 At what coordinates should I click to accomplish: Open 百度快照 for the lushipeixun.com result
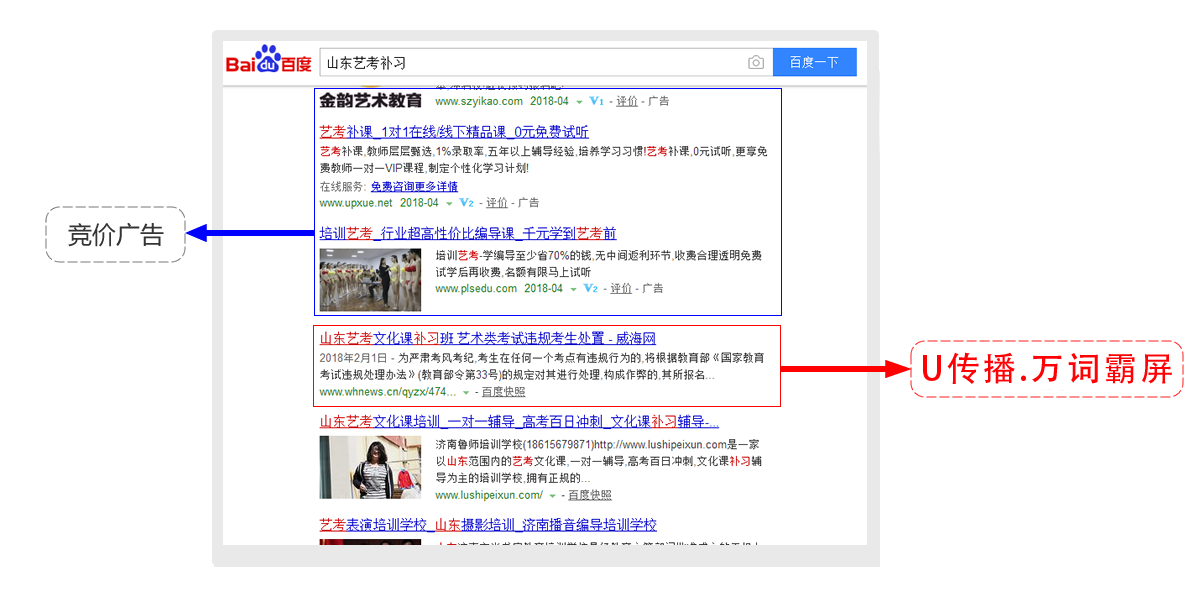point(589,495)
